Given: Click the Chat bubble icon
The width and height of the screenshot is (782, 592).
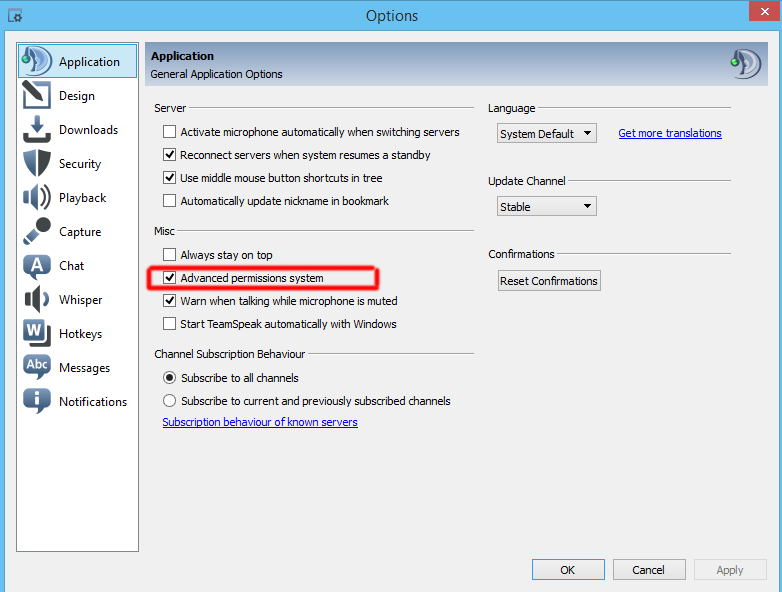Looking at the screenshot, I should point(36,266).
